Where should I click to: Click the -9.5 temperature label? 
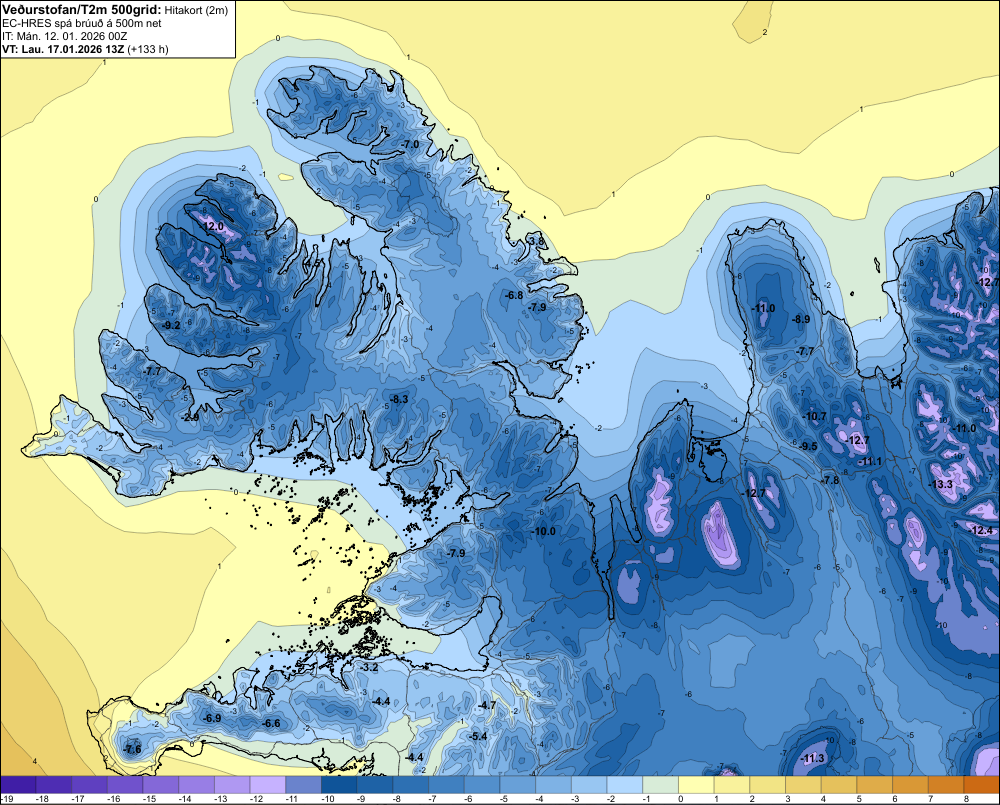point(807,446)
